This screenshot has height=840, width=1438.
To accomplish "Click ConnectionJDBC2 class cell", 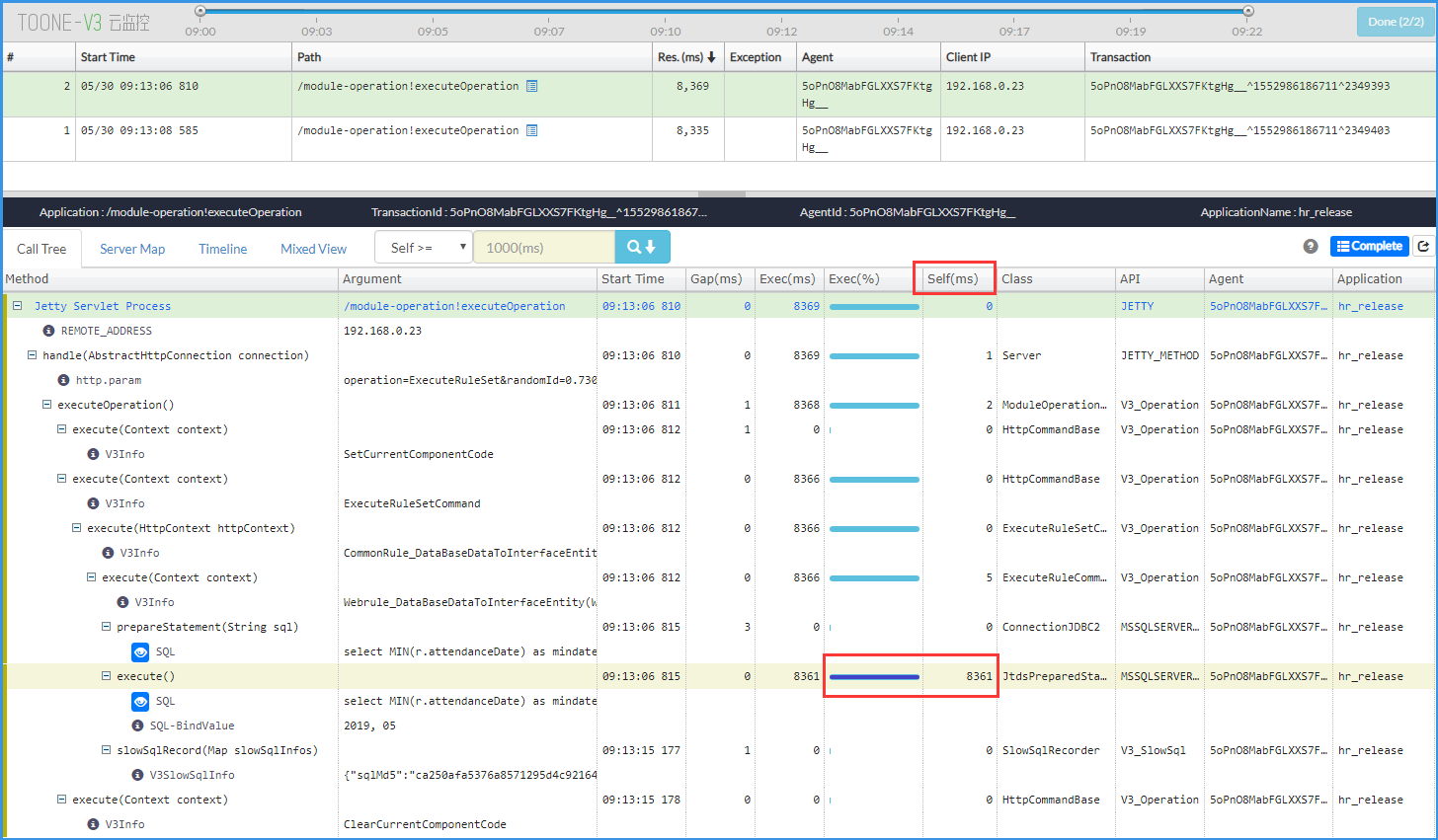I will click(x=1051, y=627).
